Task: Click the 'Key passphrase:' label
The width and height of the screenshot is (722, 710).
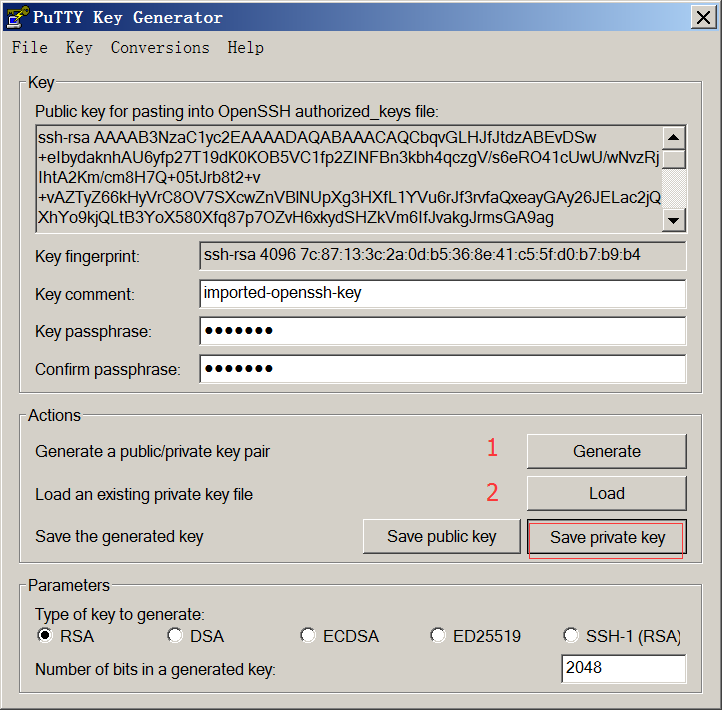Action: click(x=93, y=332)
